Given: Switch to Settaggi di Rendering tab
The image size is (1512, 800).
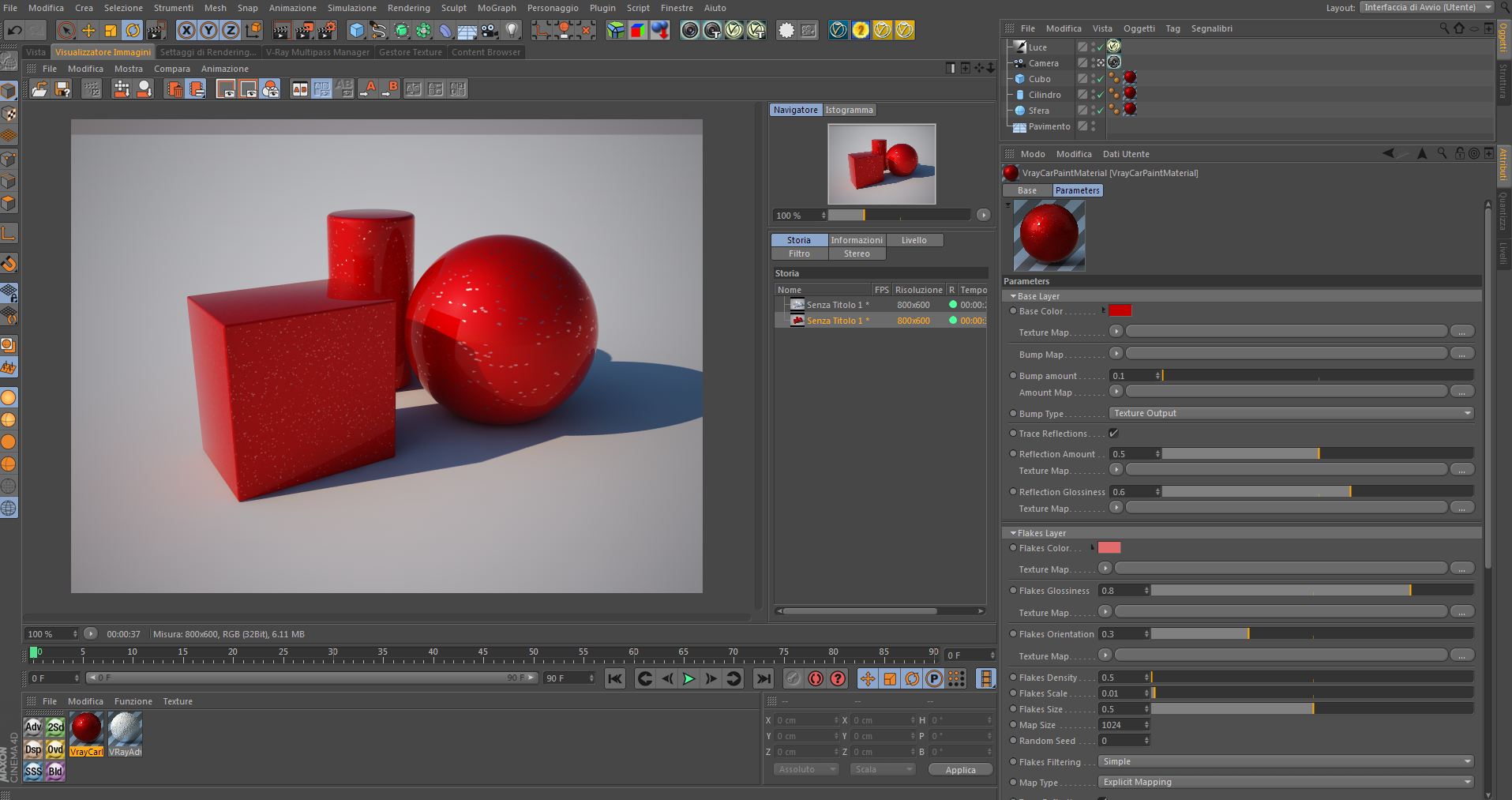Looking at the screenshot, I should point(208,52).
